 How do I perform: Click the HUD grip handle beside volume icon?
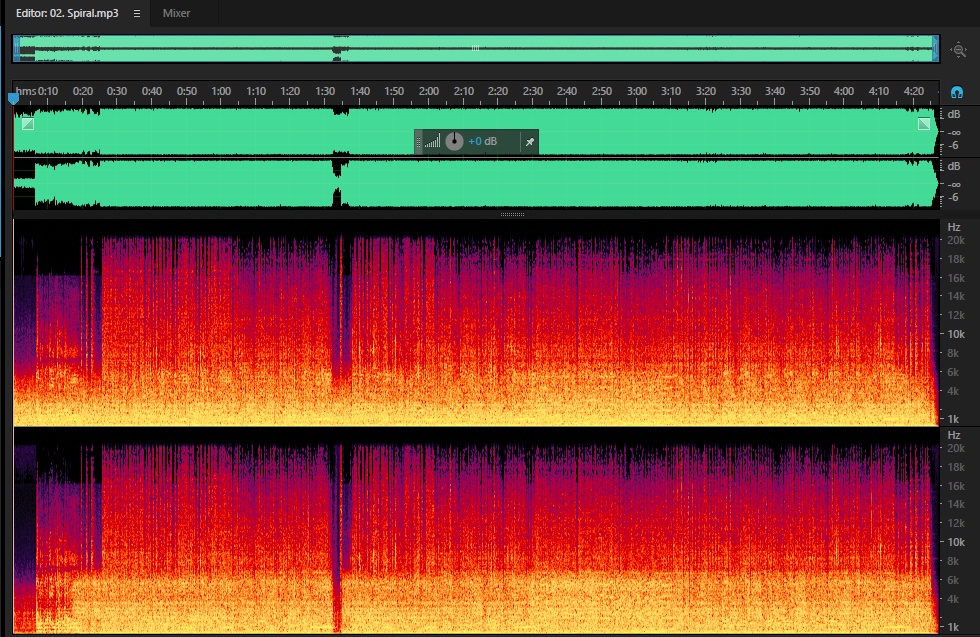pos(419,142)
